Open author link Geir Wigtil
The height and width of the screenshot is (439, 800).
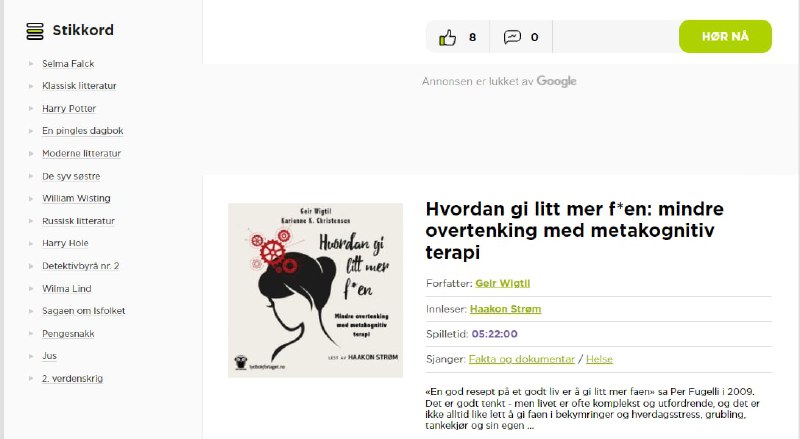point(503,283)
